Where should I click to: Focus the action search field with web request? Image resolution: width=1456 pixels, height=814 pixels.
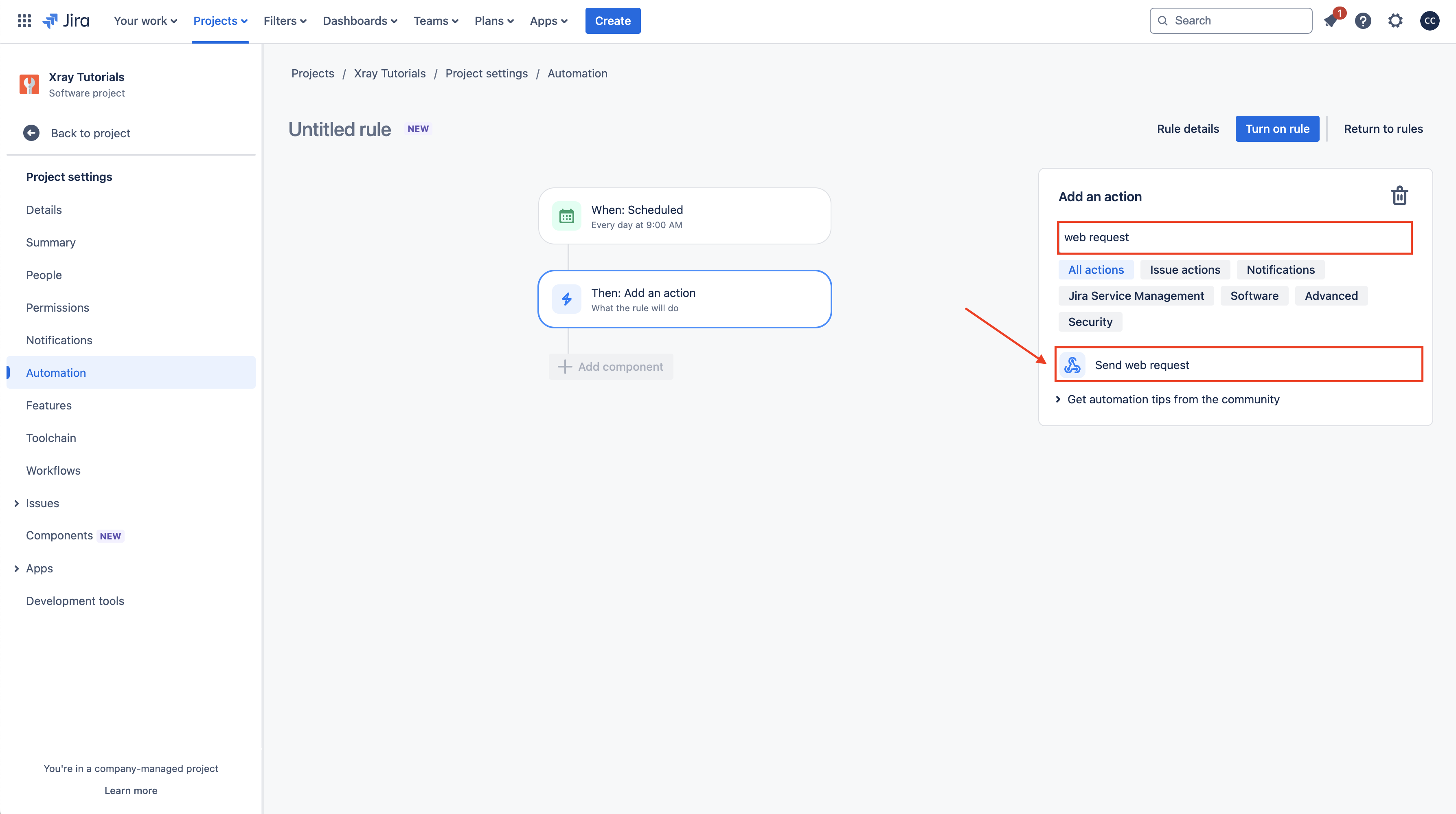coord(1235,238)
